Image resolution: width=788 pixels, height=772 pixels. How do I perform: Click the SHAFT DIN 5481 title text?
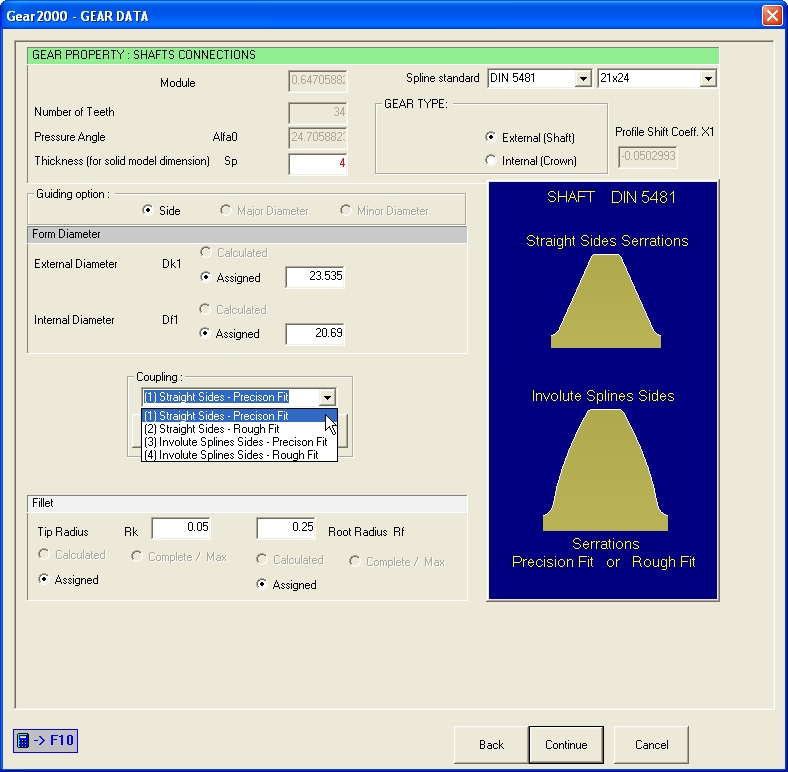click(611, 197)
